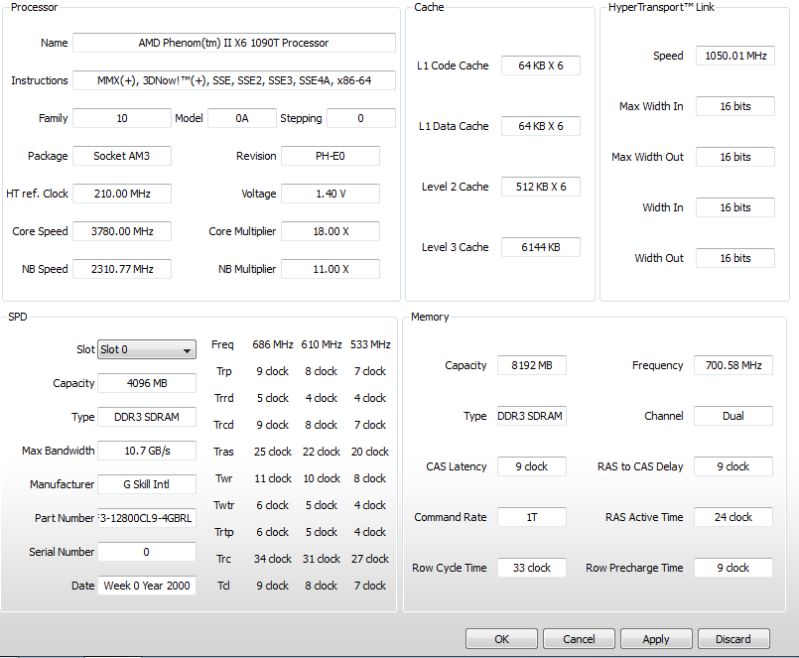Click the NB Multiplier 11.00 X field
The width and height of the screenshot is (799, 658).
coord(330,269)
